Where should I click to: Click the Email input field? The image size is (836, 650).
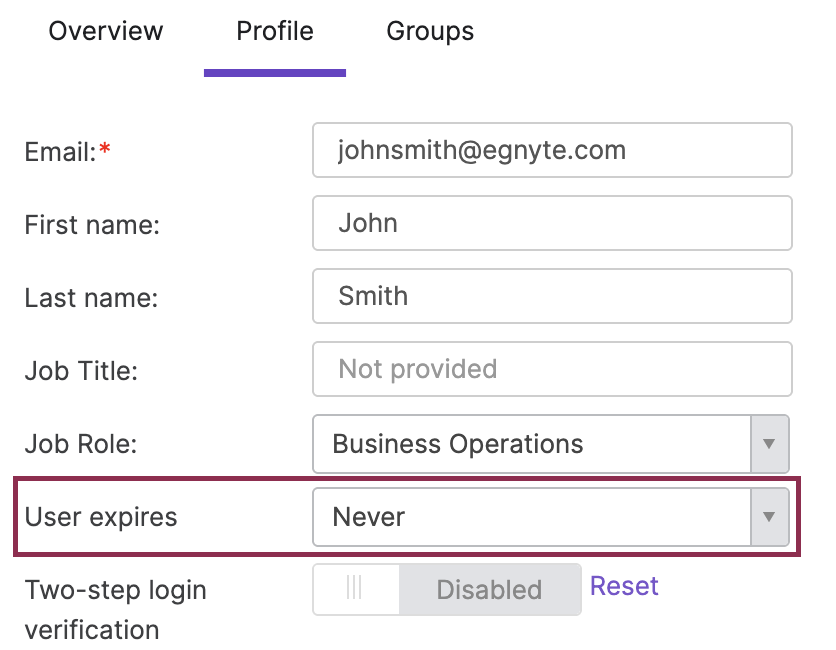tap(551, 150)
